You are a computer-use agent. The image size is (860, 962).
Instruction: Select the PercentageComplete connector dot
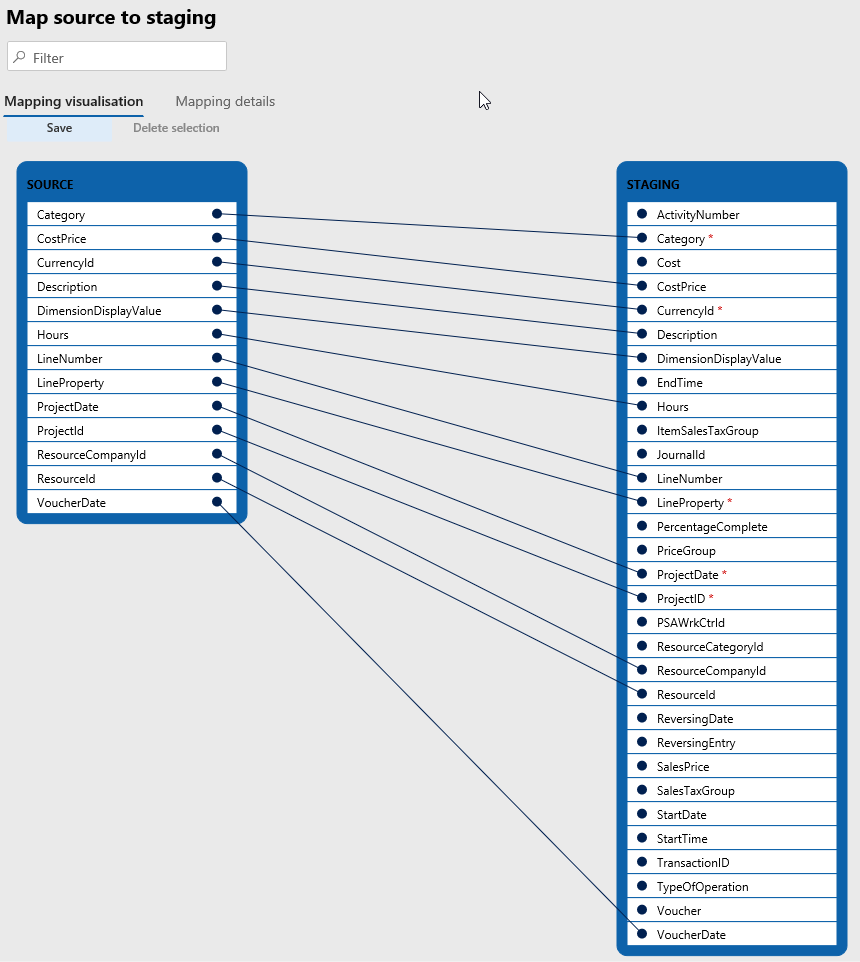coord(640,525)
